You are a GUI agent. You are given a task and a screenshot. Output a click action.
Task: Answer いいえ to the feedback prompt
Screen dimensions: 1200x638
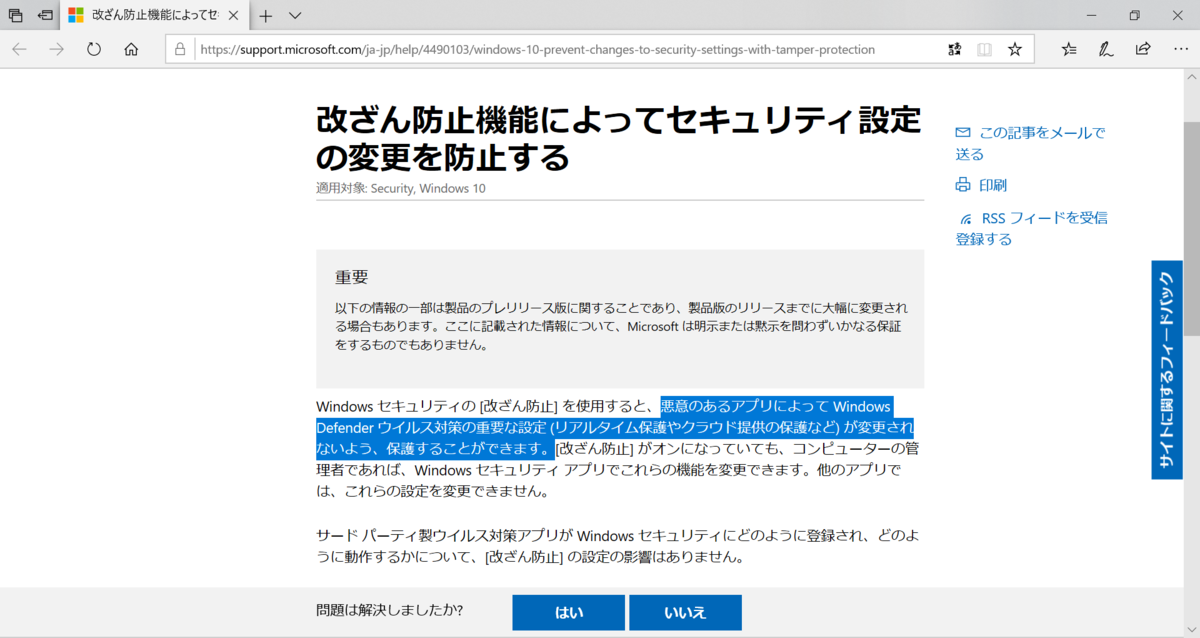[685, 613]
